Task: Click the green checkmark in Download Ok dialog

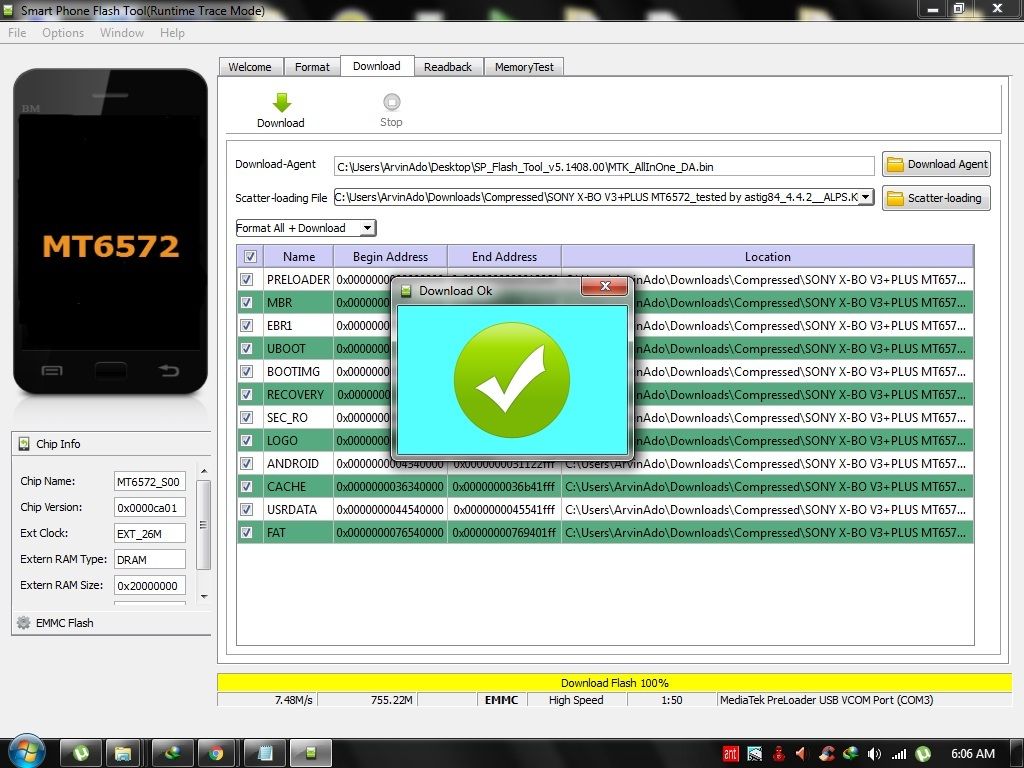Action: pyautogui.click(x=511, y=379)
